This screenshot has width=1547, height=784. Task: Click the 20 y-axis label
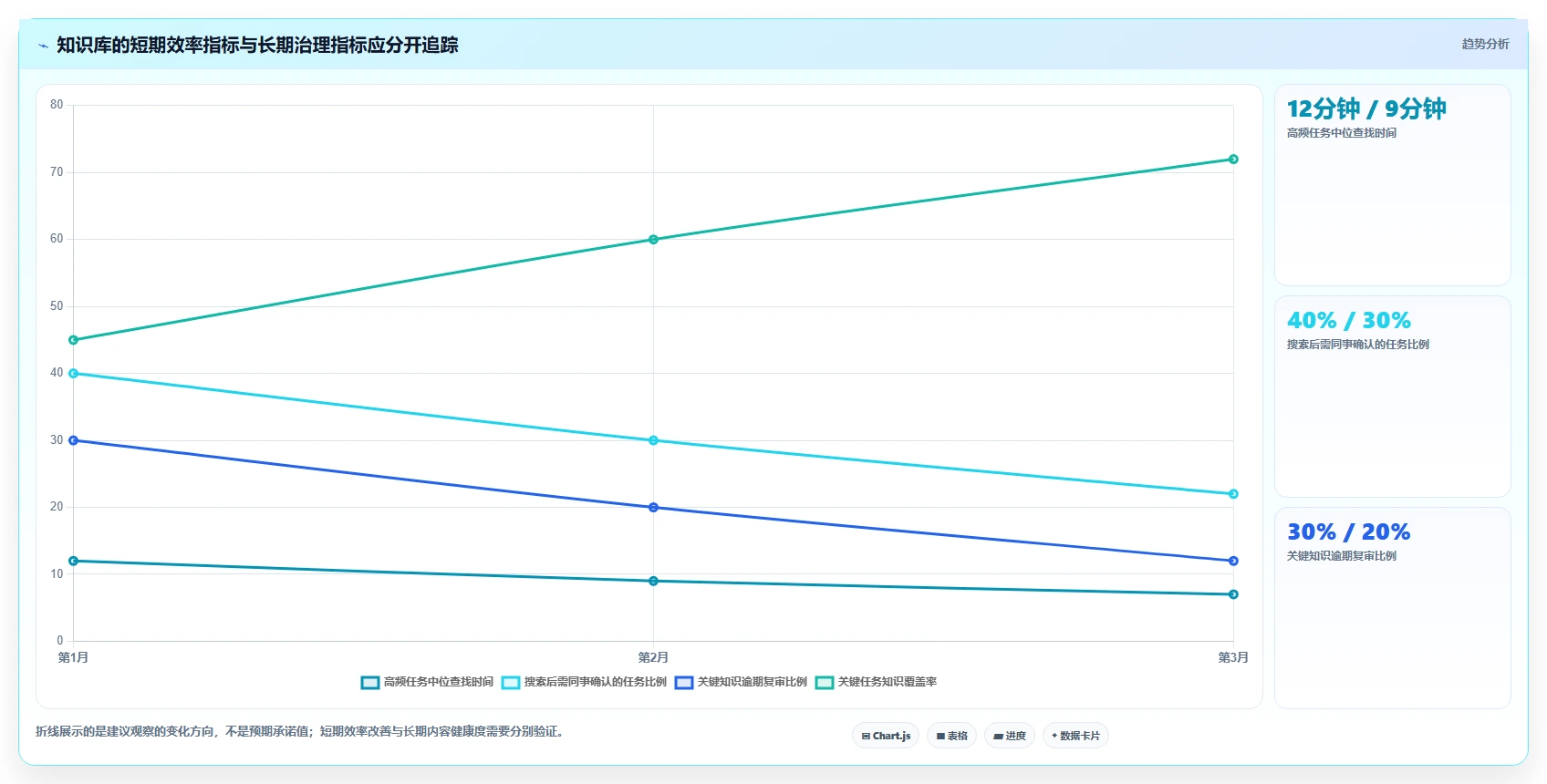coord(57,507)
